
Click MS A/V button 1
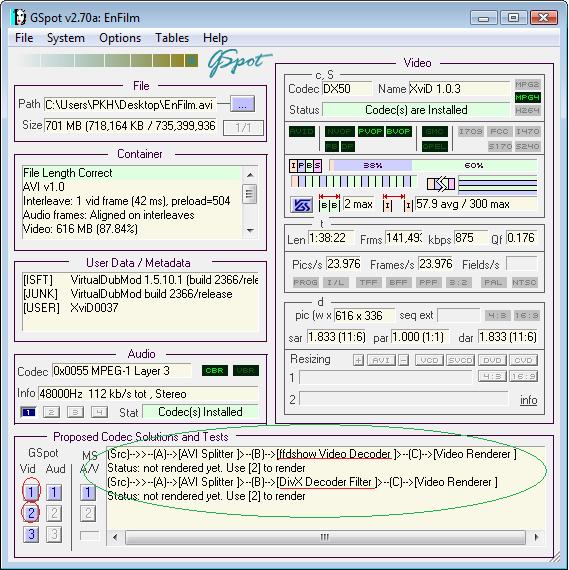click(88, 492)
